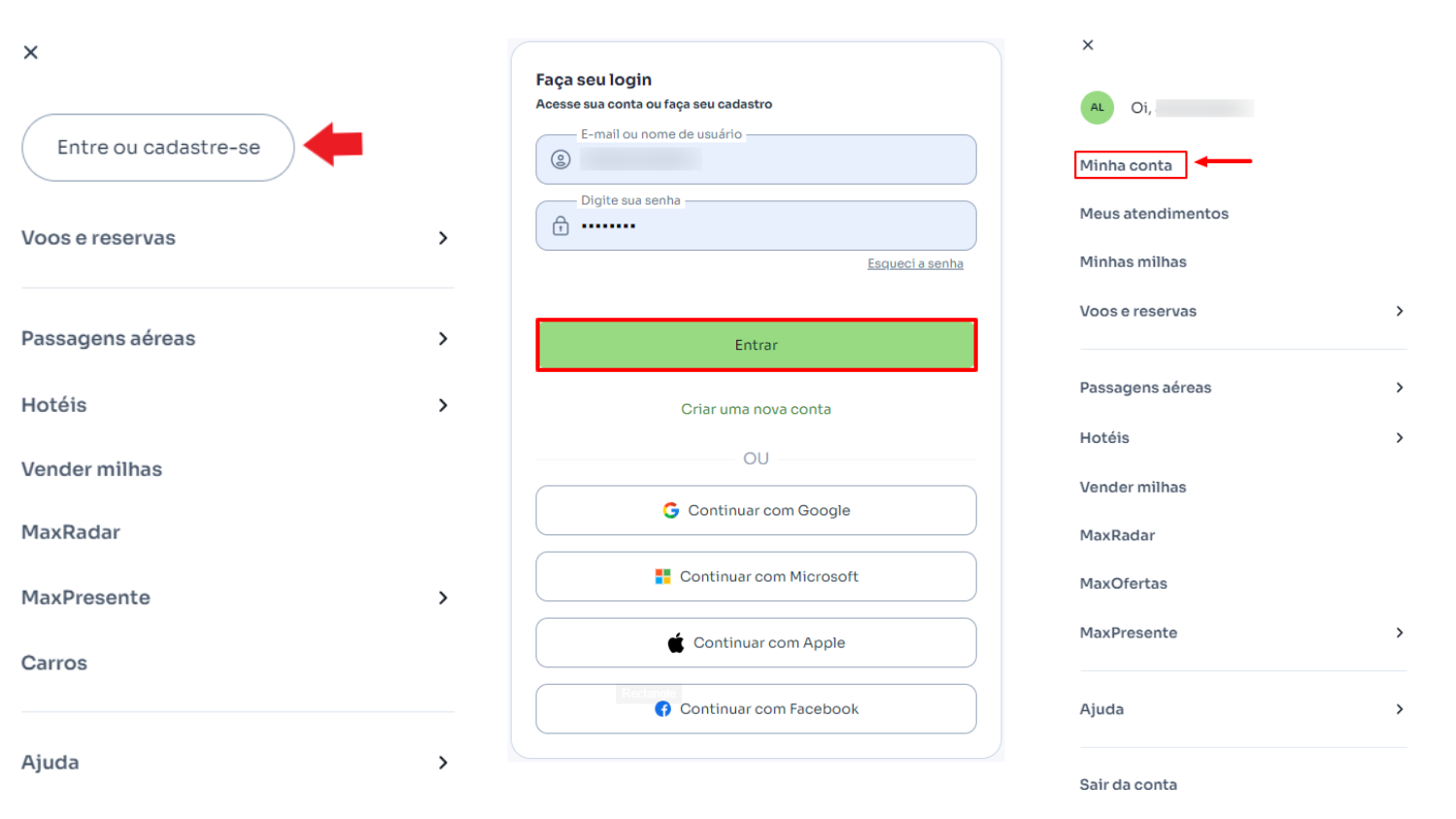Click the padlock icon in password field

coord(560,225)
